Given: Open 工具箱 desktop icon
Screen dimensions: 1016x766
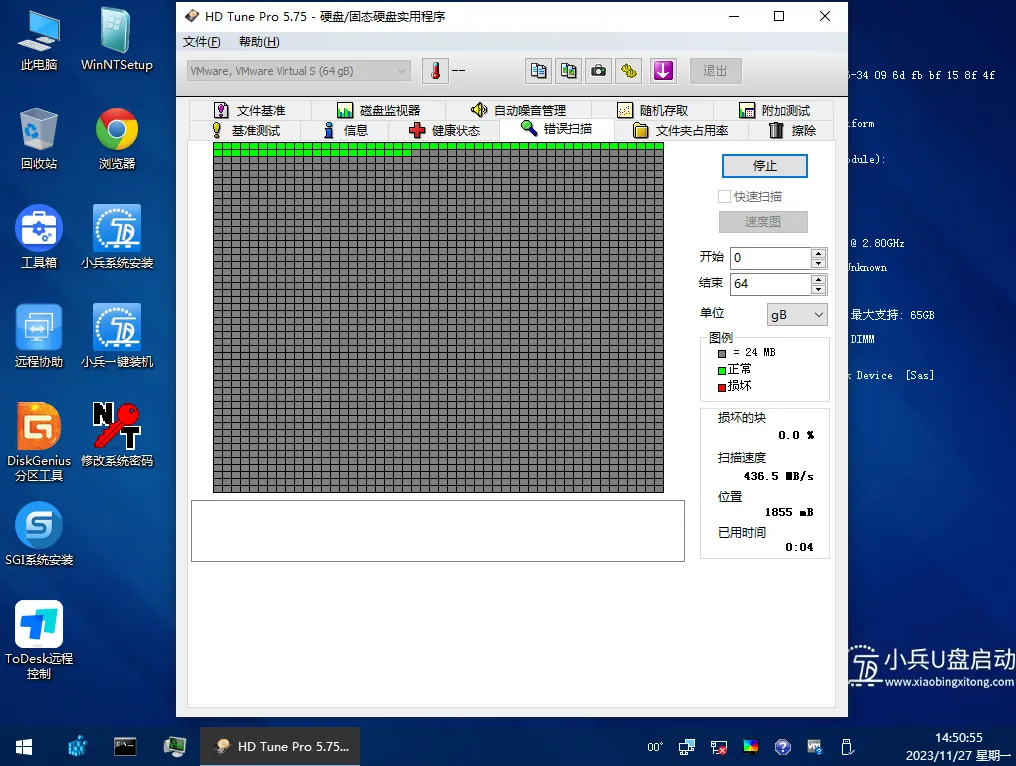Looking at the screenshot, I should click(x=39, y=238).
